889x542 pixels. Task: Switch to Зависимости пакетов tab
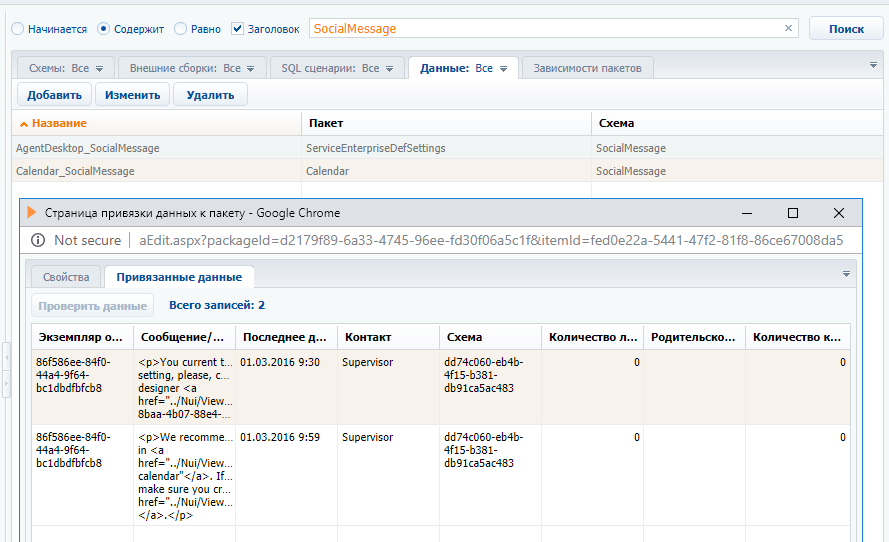[587, 68]
